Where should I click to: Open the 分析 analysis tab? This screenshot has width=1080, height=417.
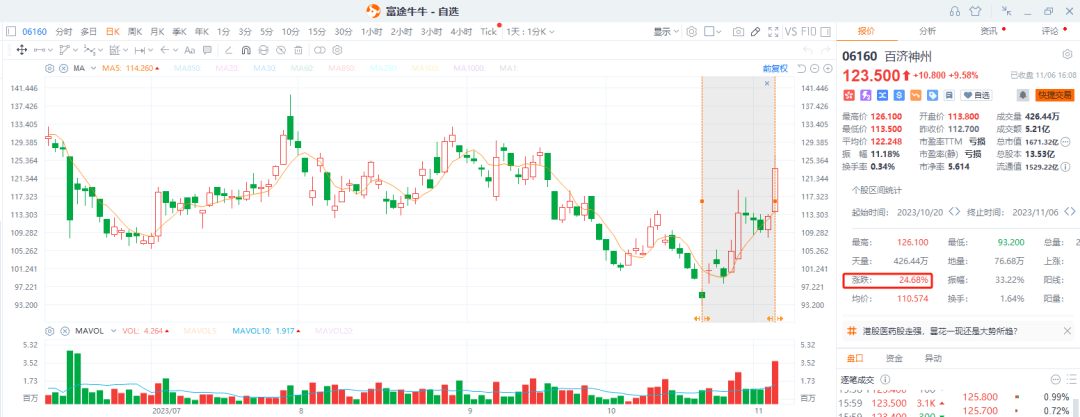pyautogui.click(x=928, y=31)
